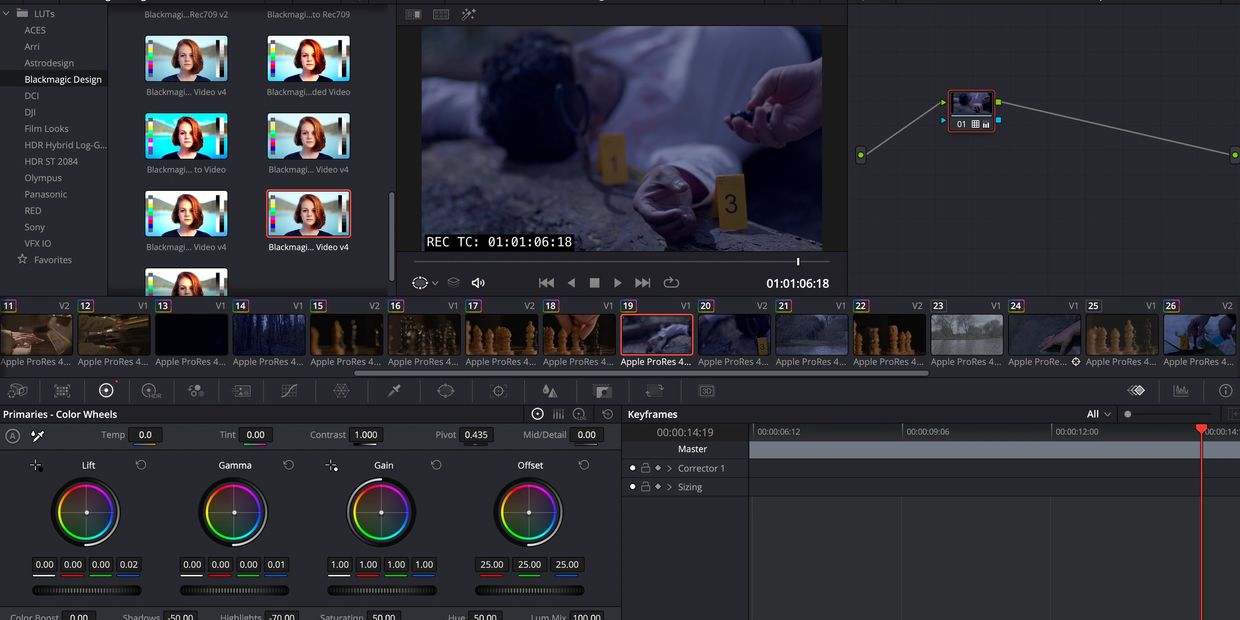Screen dimensions: 1240x620
Task: Open the Power Window palette
Action: [x=446, y=391]
